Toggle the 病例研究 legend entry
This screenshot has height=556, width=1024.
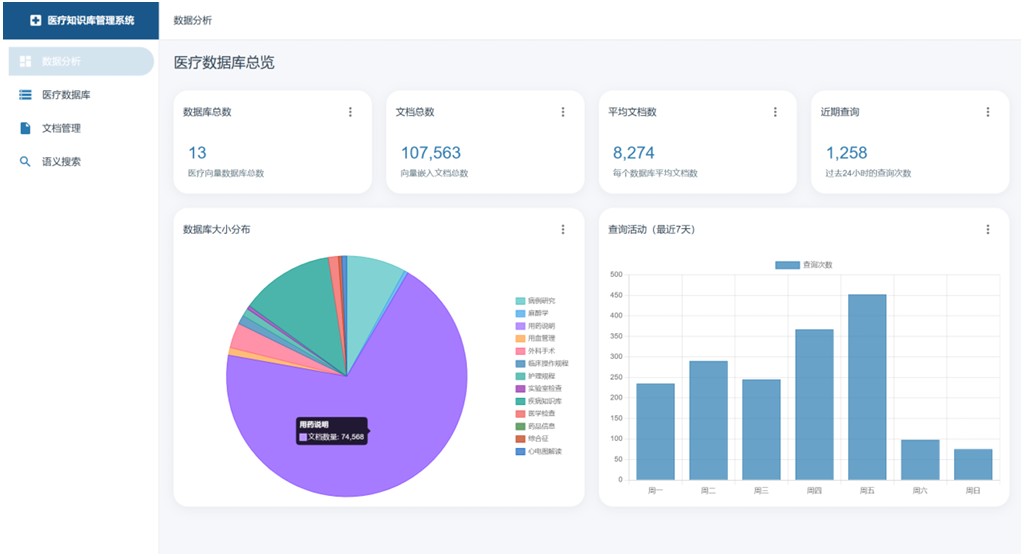coord(535,301)
